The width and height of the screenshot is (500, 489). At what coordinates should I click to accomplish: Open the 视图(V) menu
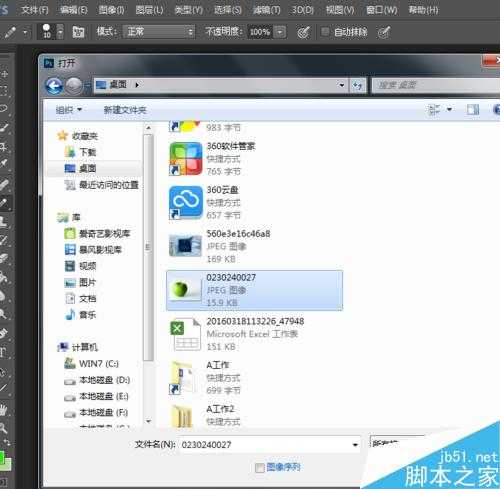click(x=340, y=10)
